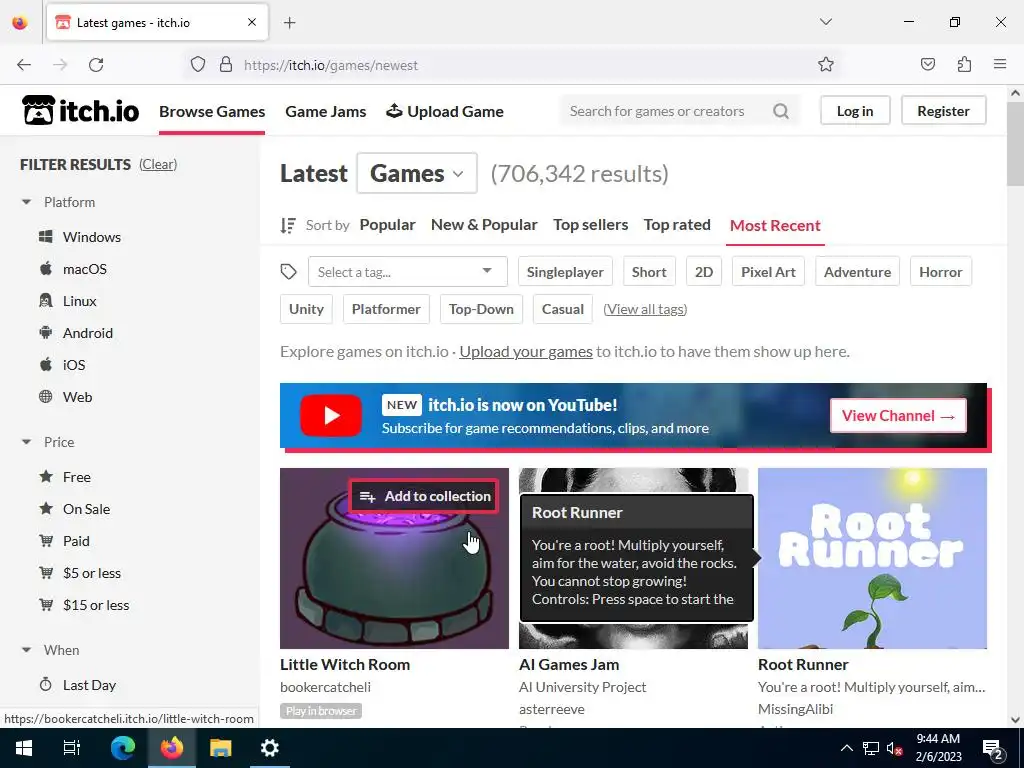Open the Browse Games tab
The height and width of the screenshot is (768, 1024).
212,112
